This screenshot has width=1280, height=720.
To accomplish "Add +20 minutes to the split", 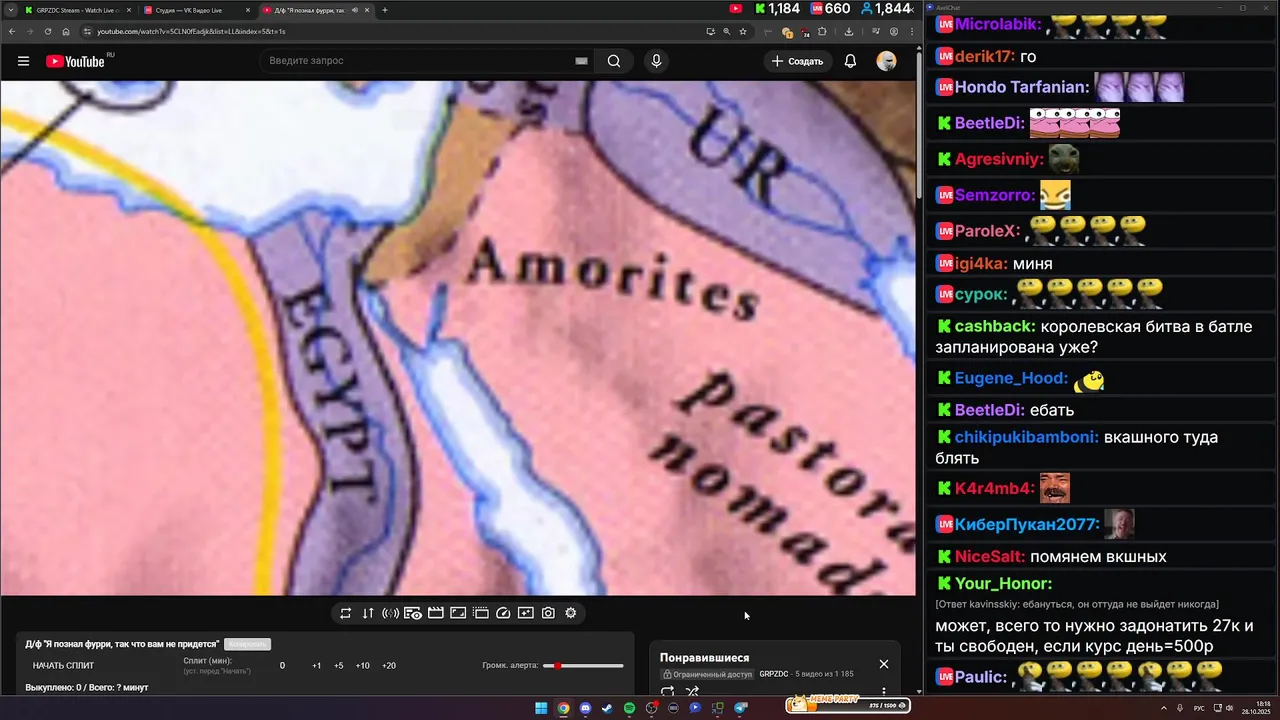I will [x=389, y=666].
